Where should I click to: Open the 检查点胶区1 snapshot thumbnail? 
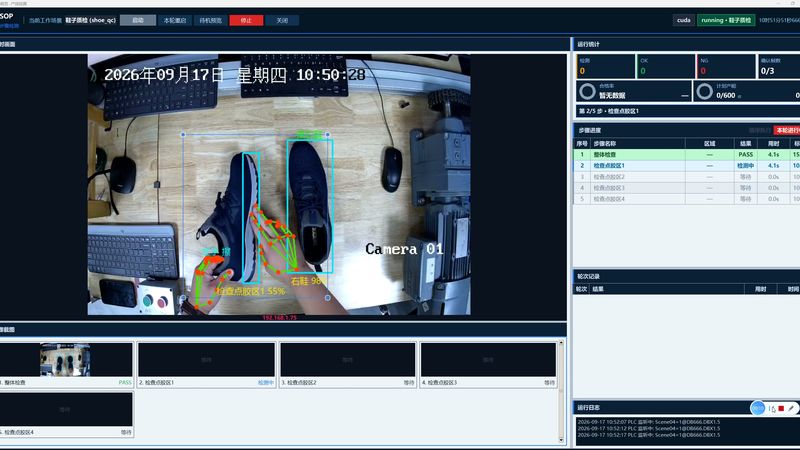tap(207, 360)
